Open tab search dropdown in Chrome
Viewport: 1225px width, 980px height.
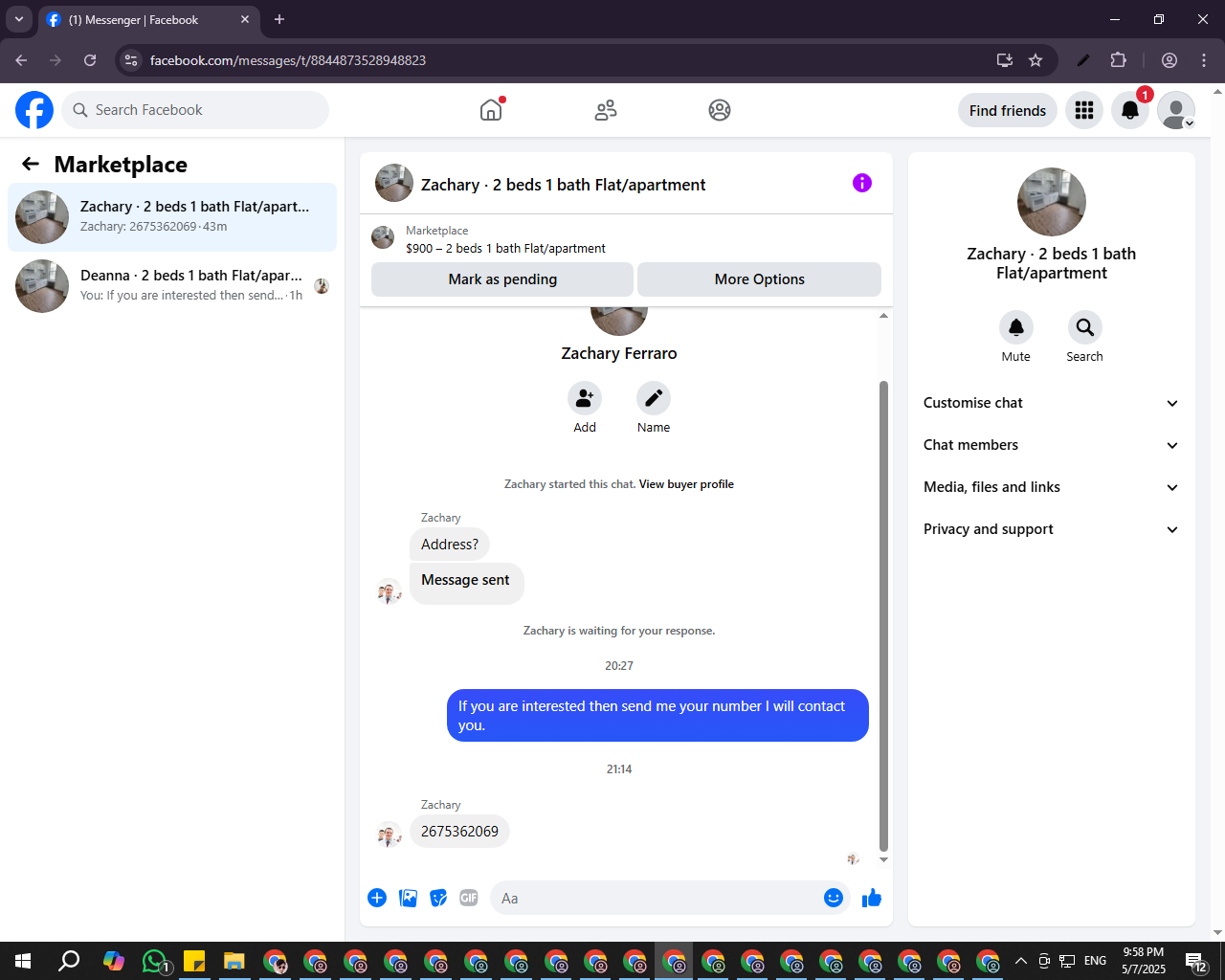coord(19,19)
